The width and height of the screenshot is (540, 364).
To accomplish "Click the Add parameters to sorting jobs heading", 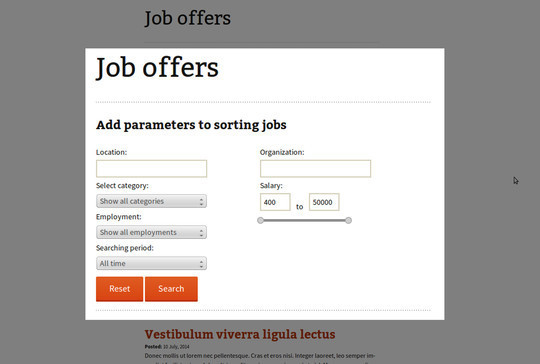I will coord(191,125).
